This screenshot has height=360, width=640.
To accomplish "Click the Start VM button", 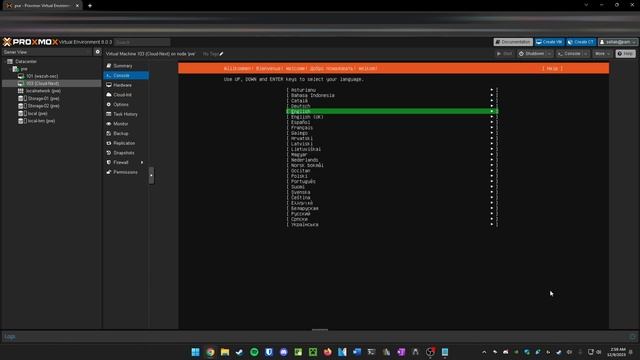I will (504, 53).
